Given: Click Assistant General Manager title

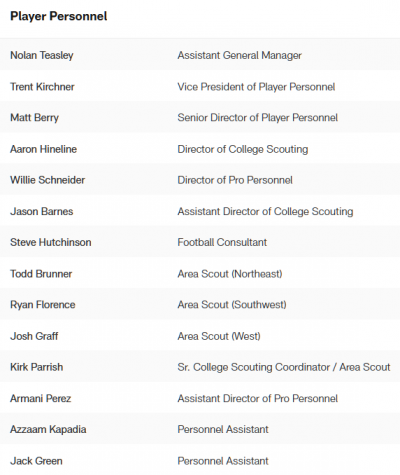Looking at the screenshot, I should 239,55.
